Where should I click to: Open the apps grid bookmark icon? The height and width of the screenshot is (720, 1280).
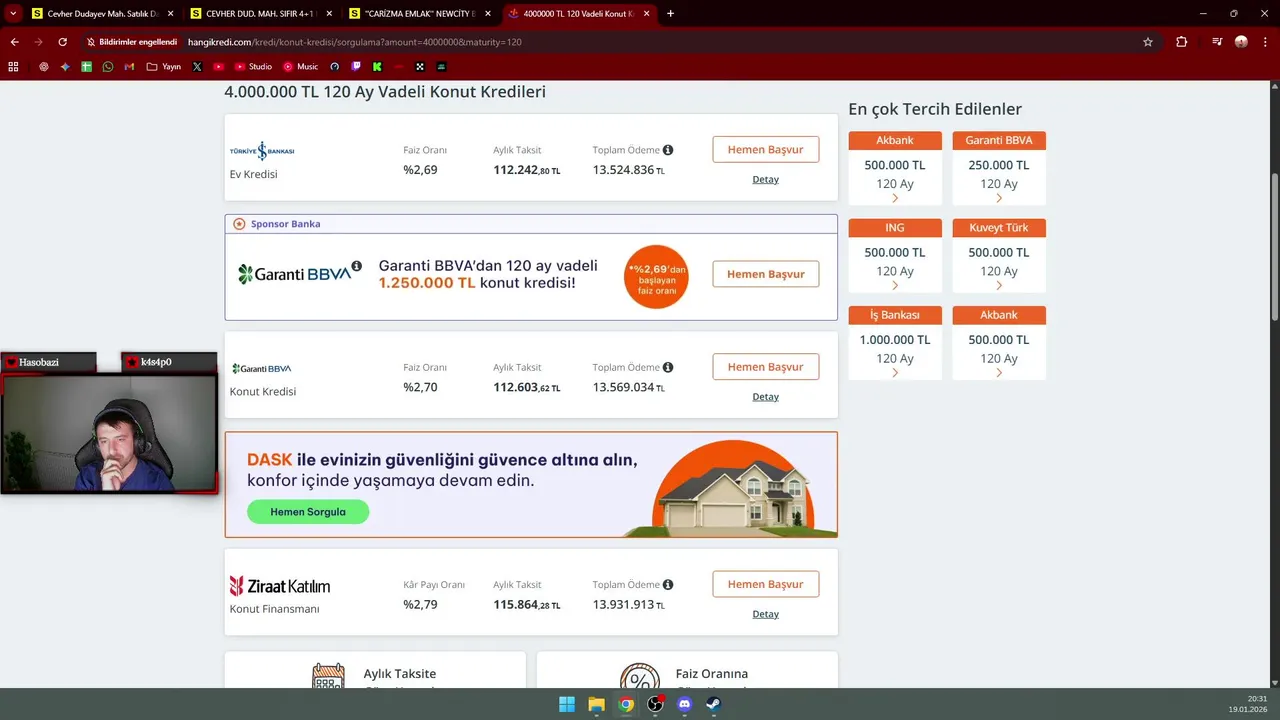click(x=13, y=67)
